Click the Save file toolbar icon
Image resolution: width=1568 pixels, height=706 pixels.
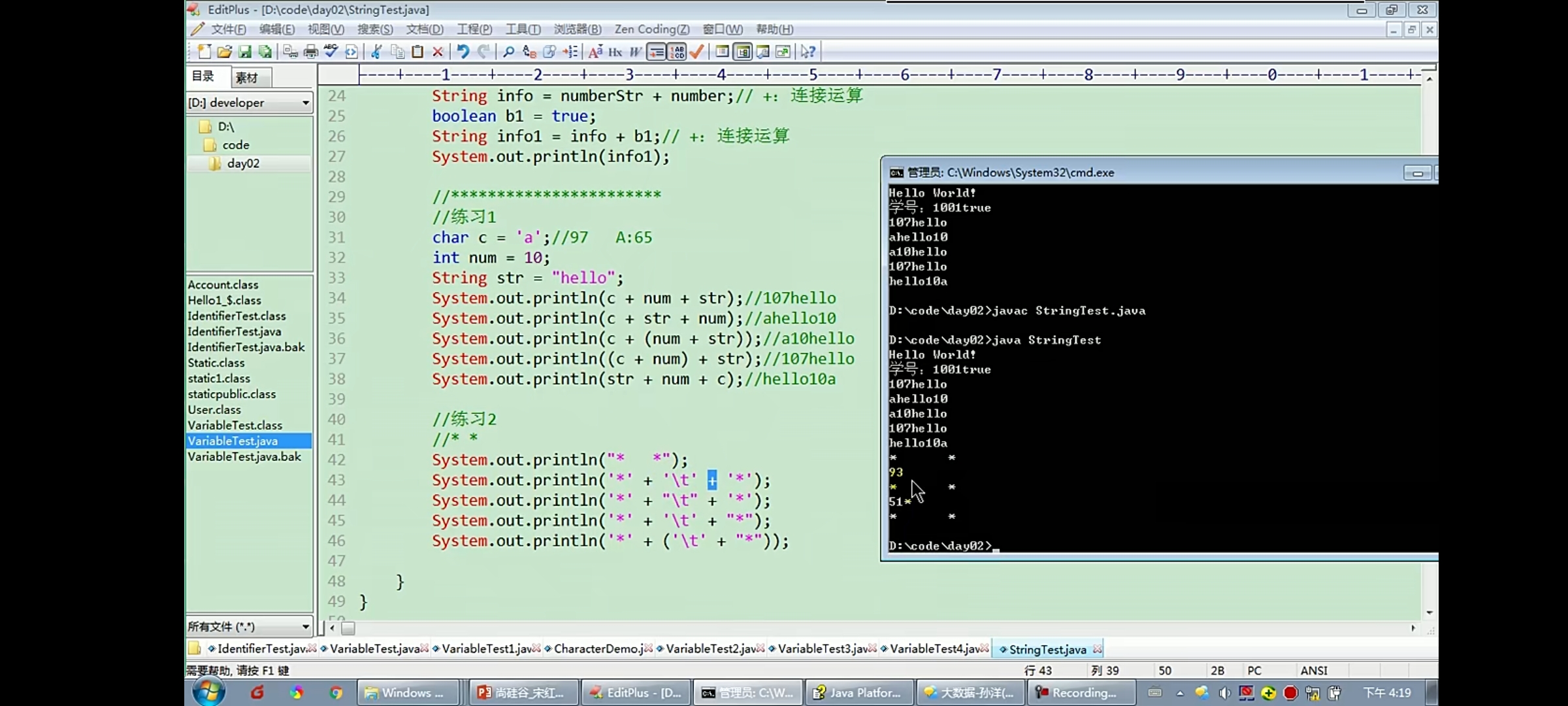[245, 52]
